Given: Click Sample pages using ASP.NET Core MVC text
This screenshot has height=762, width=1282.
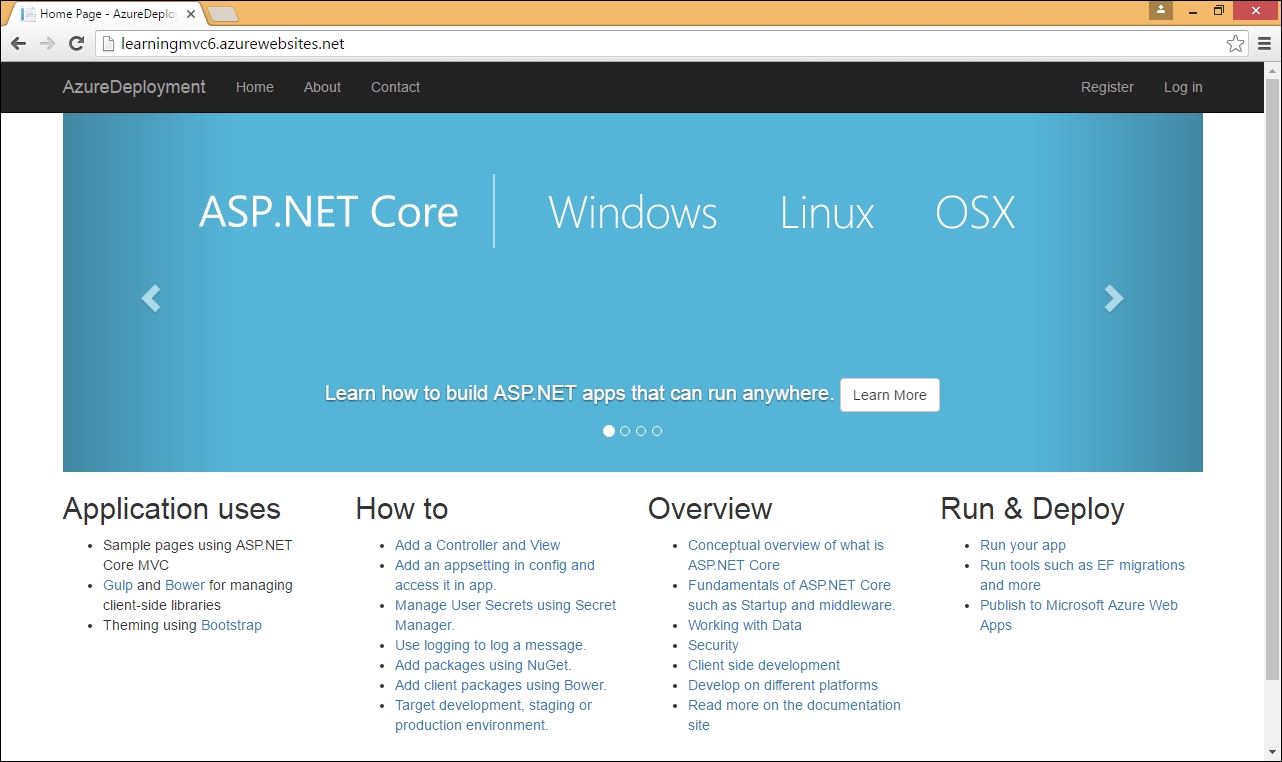Looking at the screenshot, I should click(x=198, y=555).
